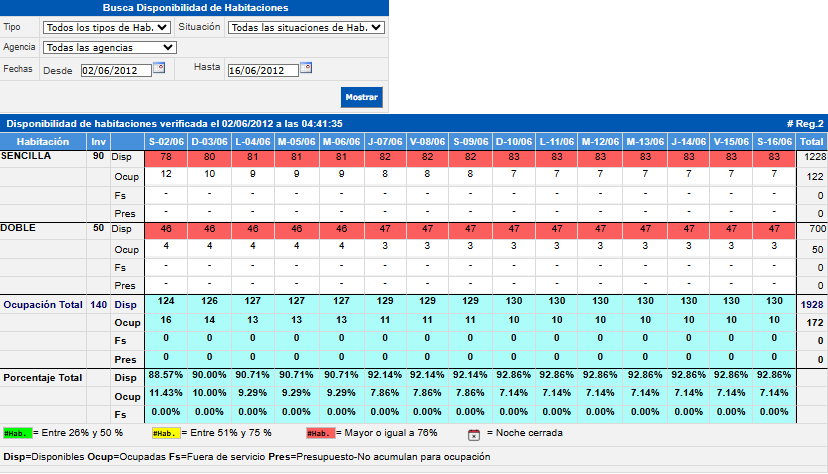Viewport: 828px width, 474px height.
Task: Click the red 76% or more legend swatch
Action: [319, 434]
